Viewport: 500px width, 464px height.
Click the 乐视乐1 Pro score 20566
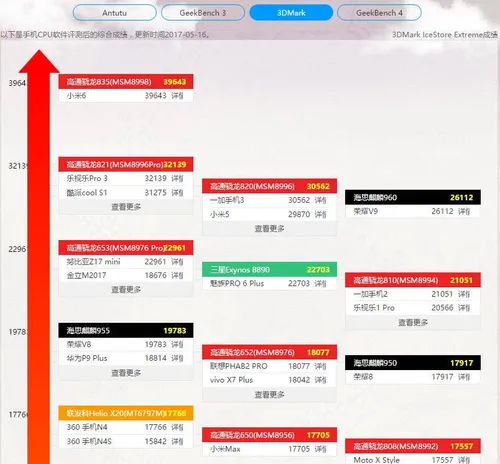[442, 308]
